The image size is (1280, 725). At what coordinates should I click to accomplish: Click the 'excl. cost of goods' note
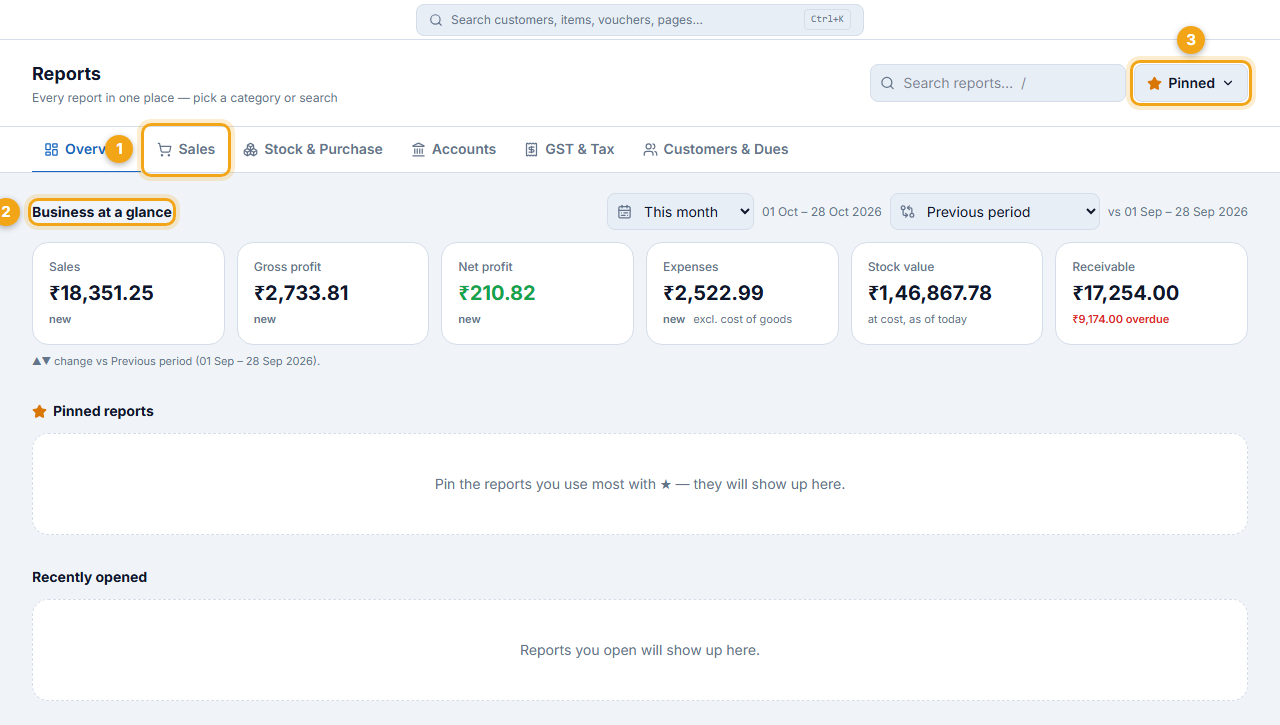click(743, 320)
